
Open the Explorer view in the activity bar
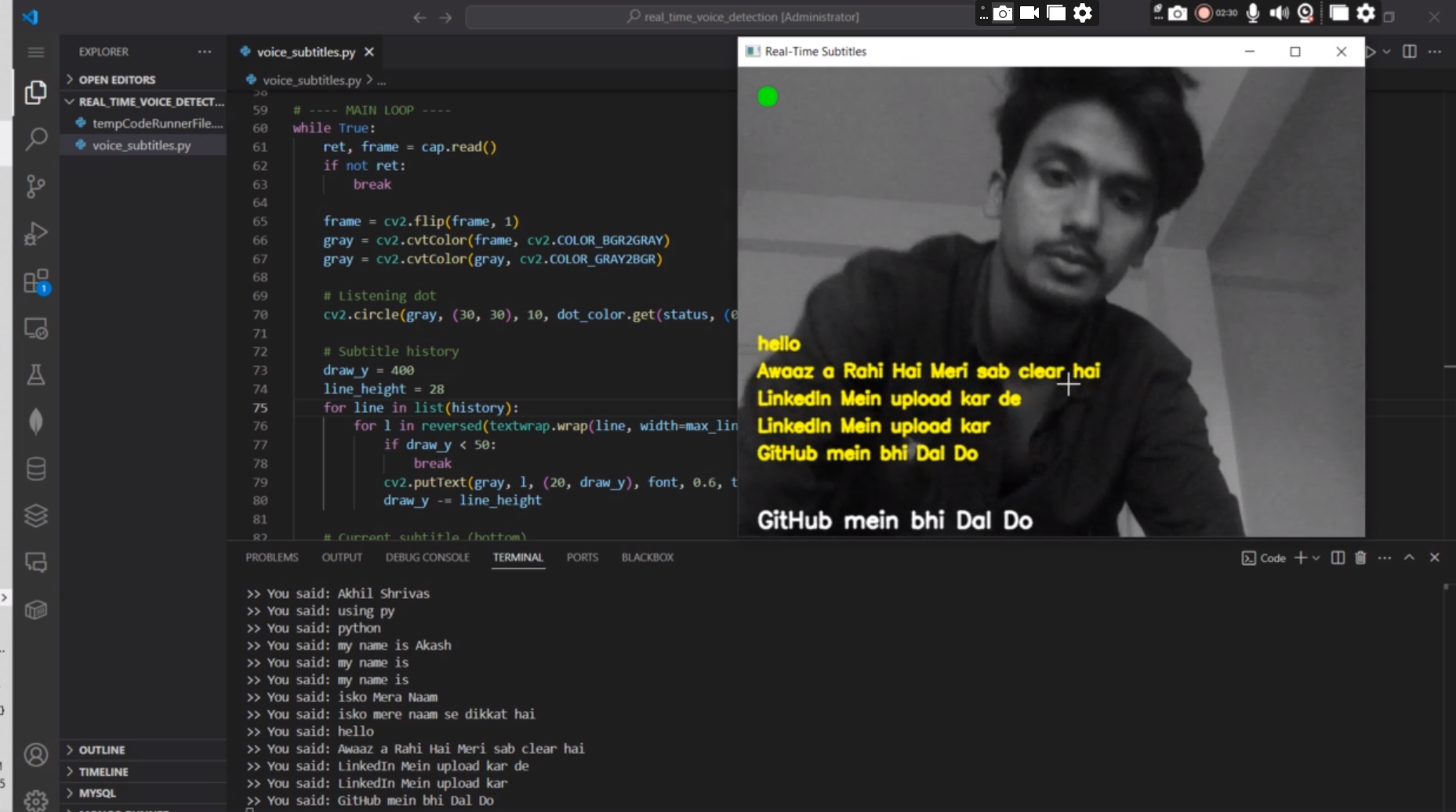click(35, 92)
